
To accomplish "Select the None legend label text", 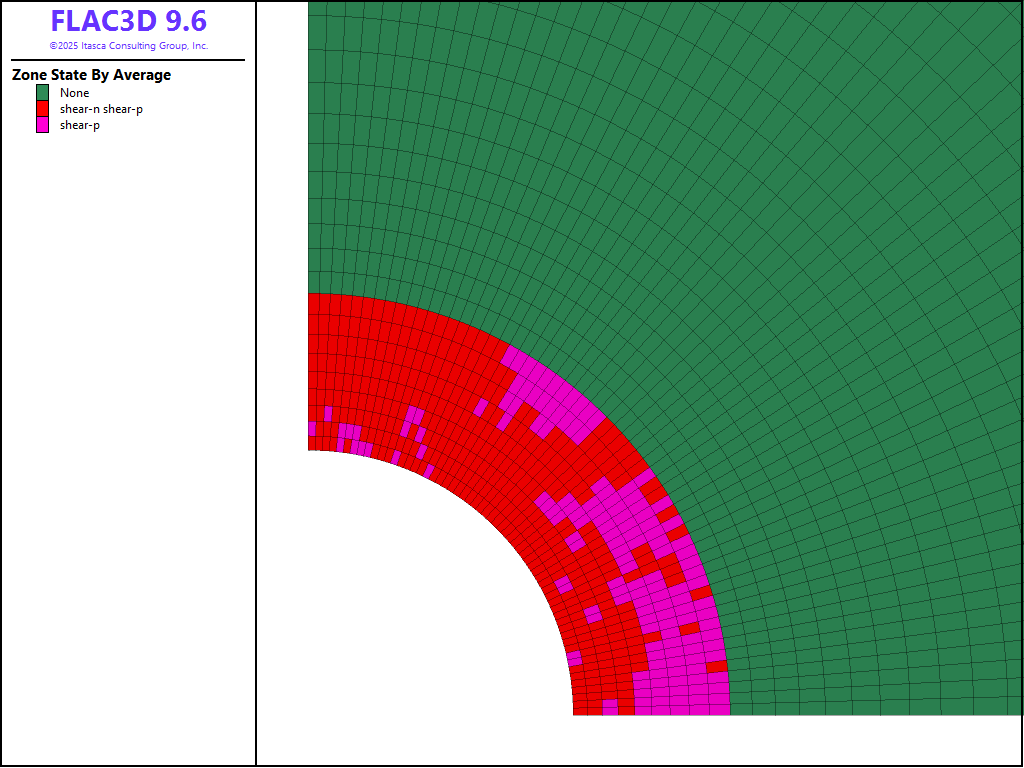I will (x=74, y=93).
